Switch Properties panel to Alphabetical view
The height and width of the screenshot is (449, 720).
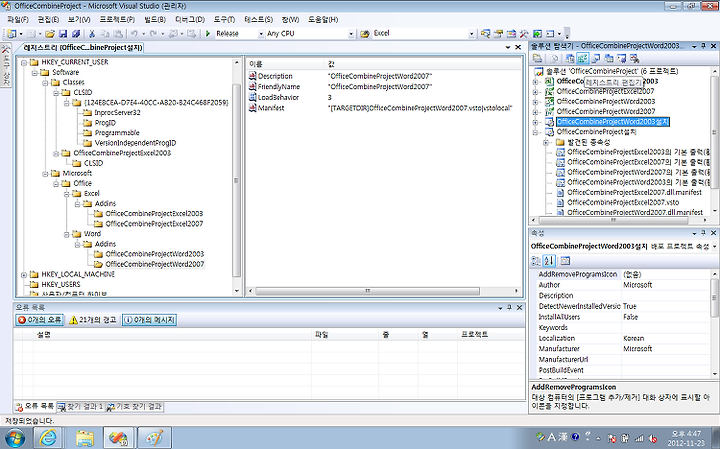click(x=549, y=261)
